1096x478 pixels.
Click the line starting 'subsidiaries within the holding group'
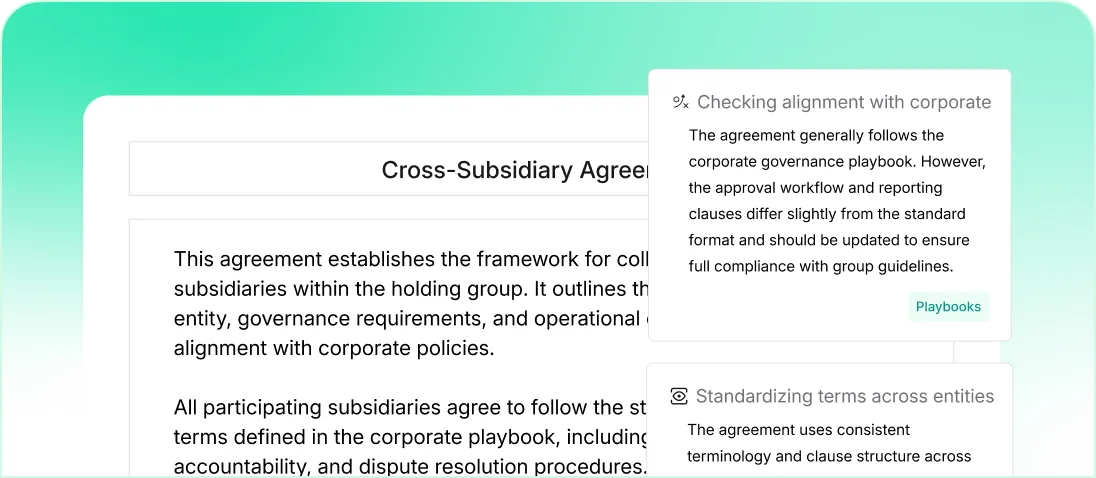point(410,290)
